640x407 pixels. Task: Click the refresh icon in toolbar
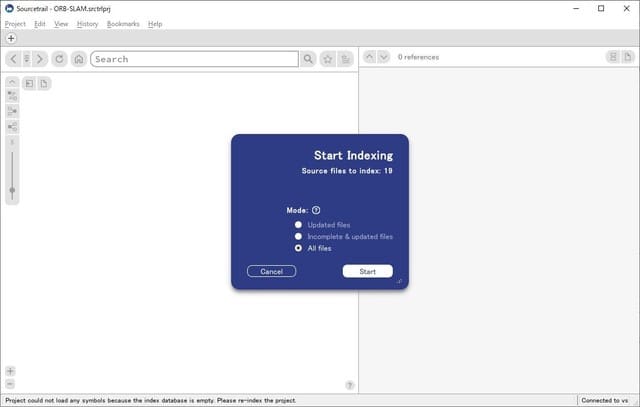pyautogui.click(x=60, y=59)
